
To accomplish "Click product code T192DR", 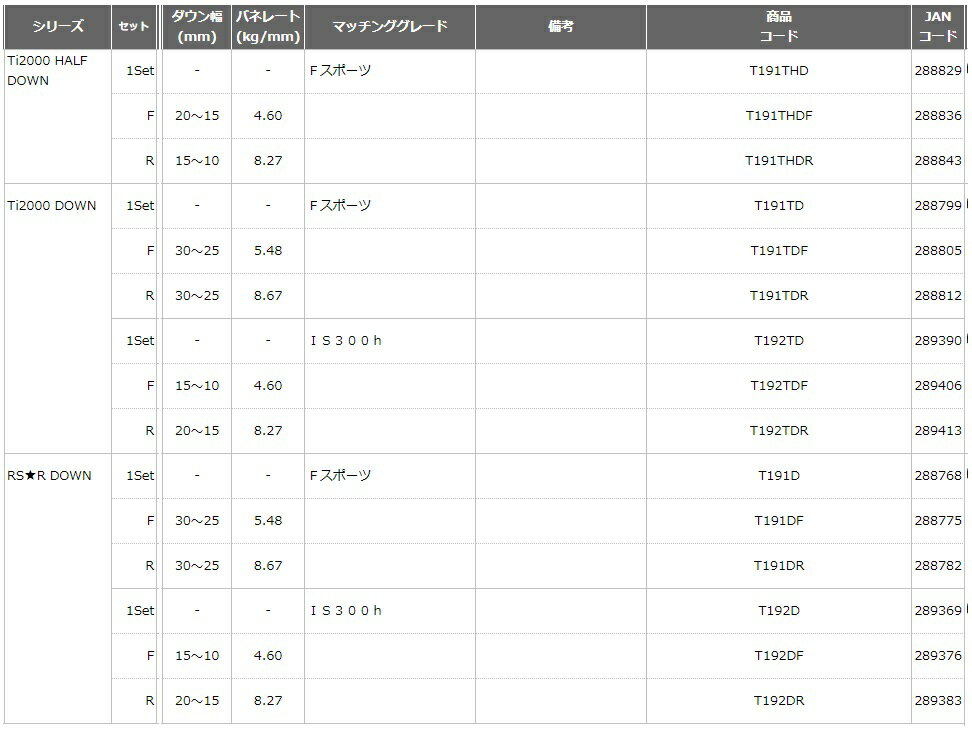I will [778, 701].
